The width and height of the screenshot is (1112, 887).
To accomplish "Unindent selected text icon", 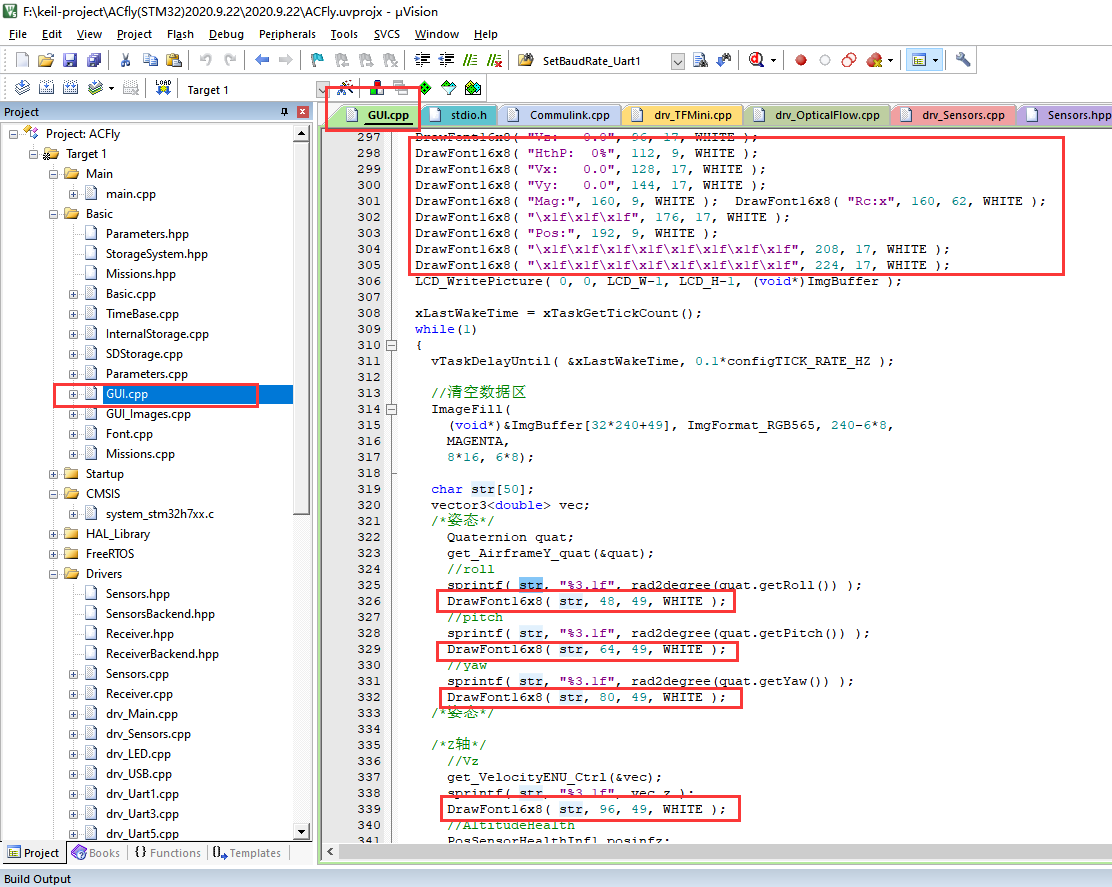I will [x=446, y=60].
